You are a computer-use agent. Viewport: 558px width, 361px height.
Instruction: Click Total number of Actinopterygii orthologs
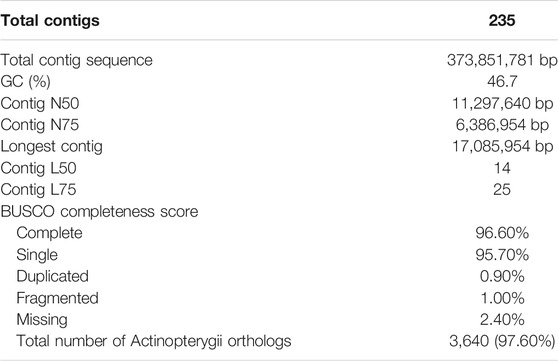154,341
